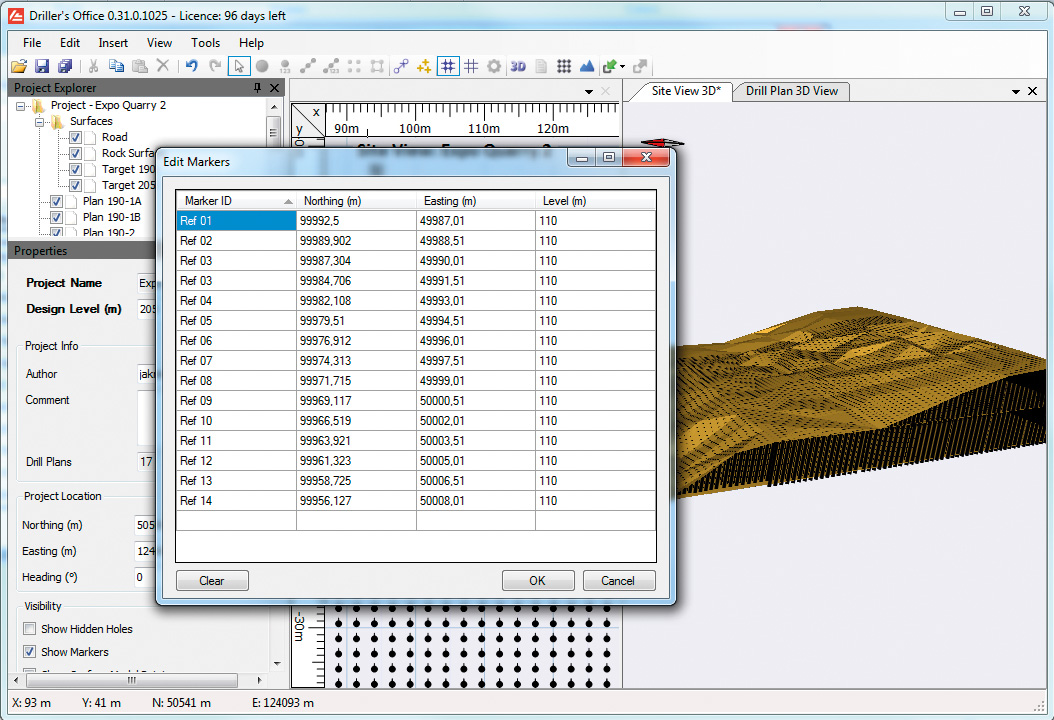Select the arrow pointer tool
This screenshot has height=720, width=1054.
click(x=238, y=66)
